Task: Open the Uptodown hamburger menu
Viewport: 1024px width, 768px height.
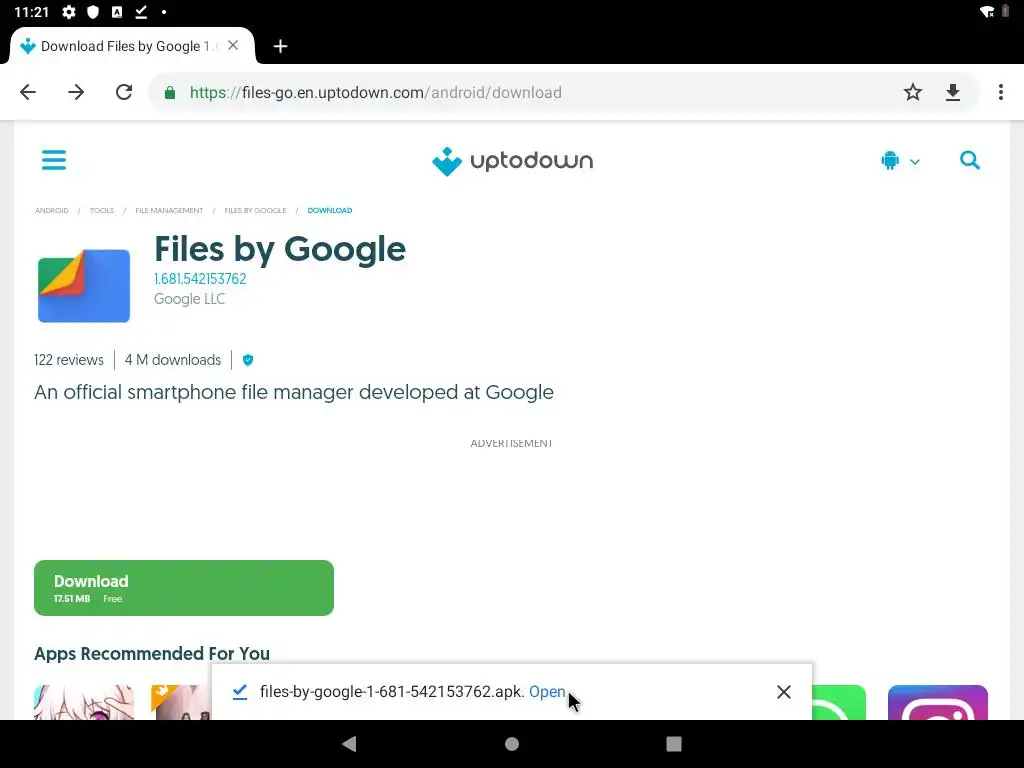Action: tap(54, 160)
